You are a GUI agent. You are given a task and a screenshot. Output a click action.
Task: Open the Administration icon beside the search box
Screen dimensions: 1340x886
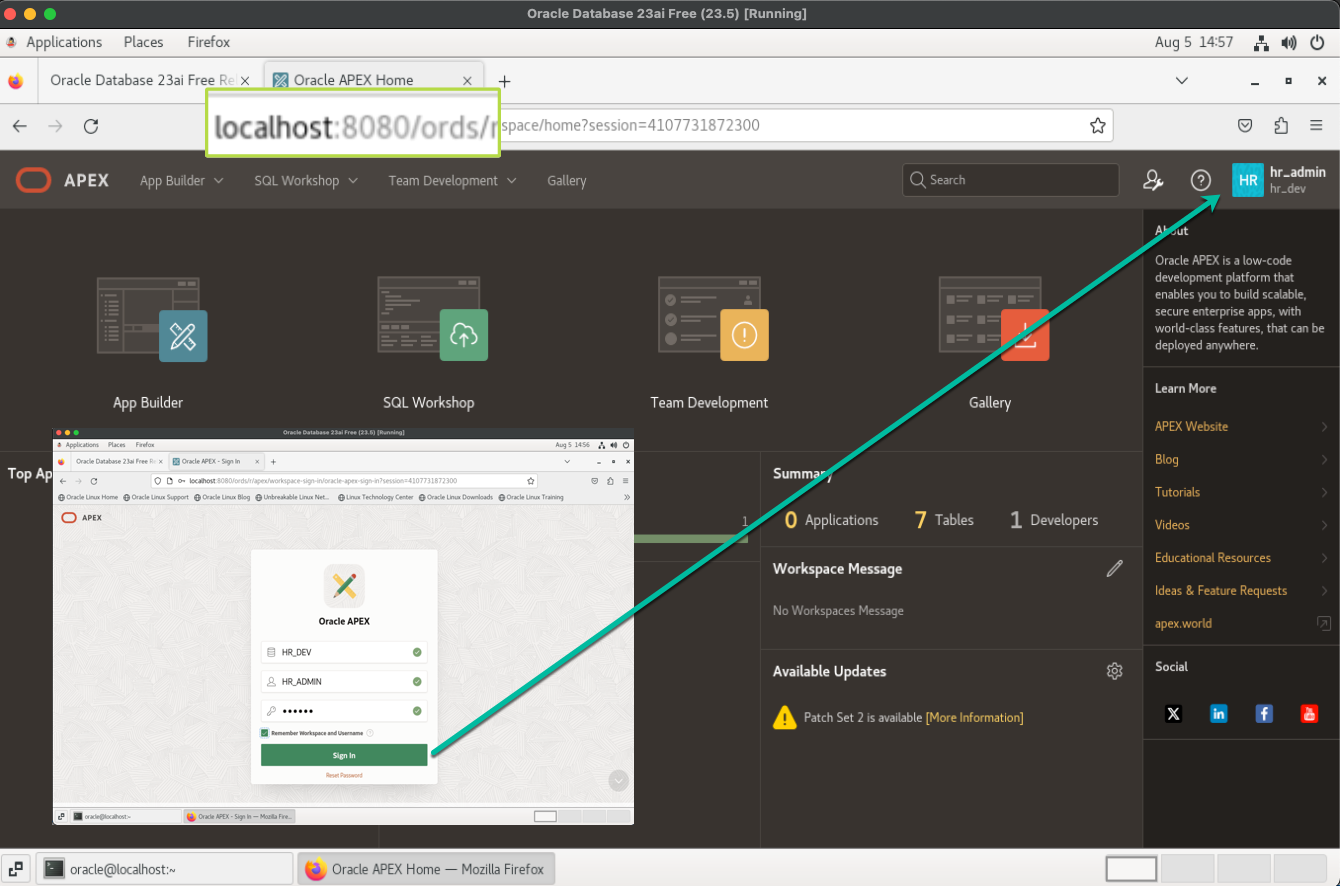[x=1153, y=180]
